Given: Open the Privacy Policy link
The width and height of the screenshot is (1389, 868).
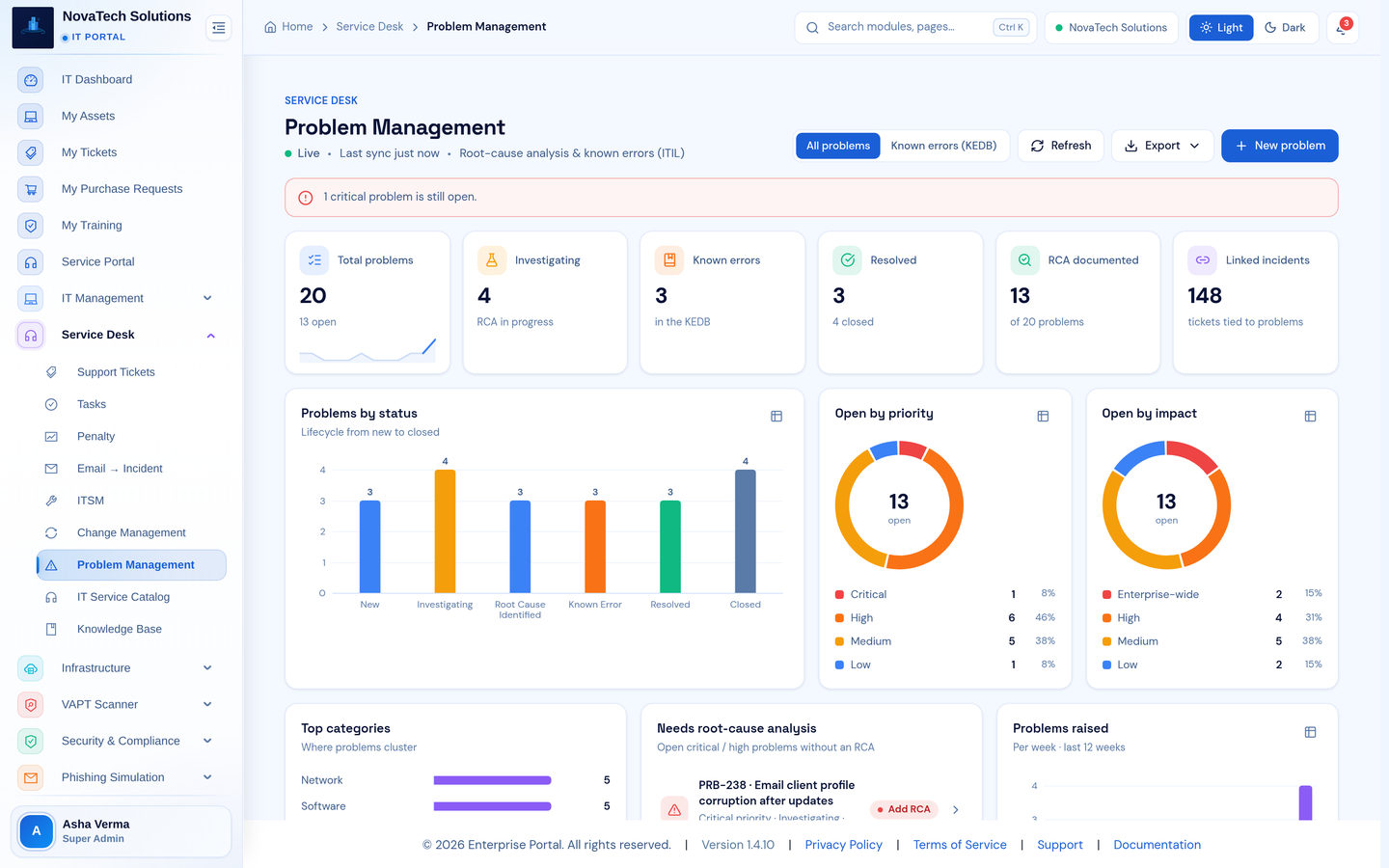Looking at the screenshot, I should pos(843,845).
